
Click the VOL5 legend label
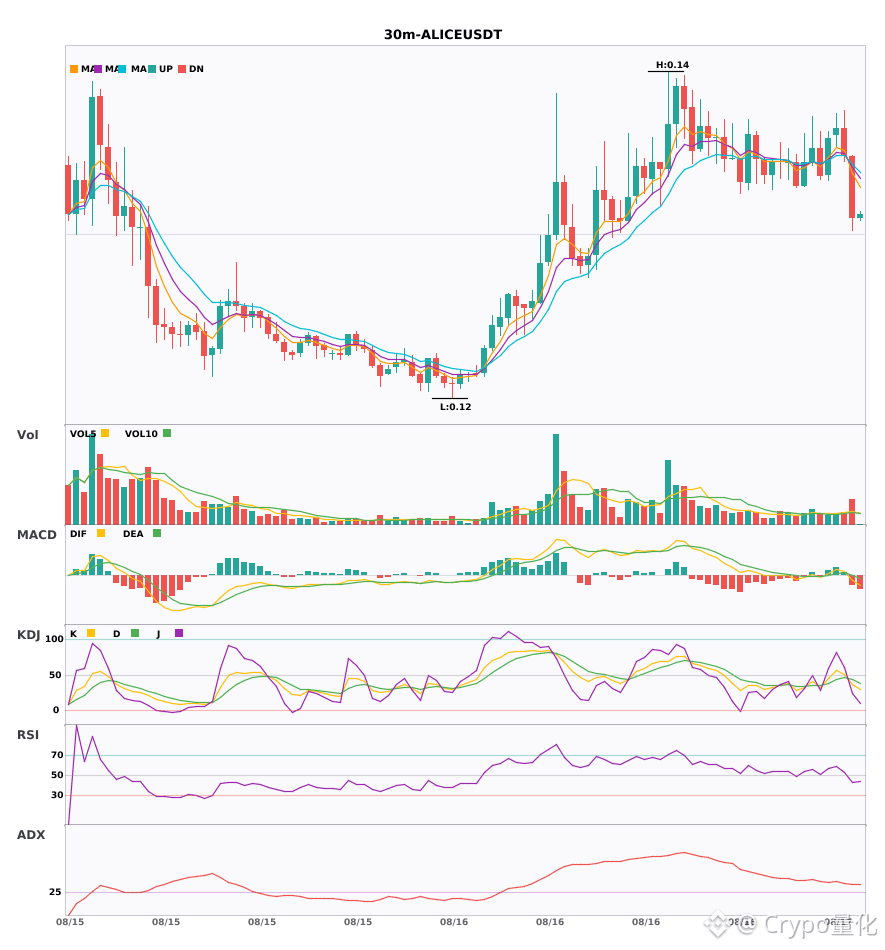[x=83, y=434]
